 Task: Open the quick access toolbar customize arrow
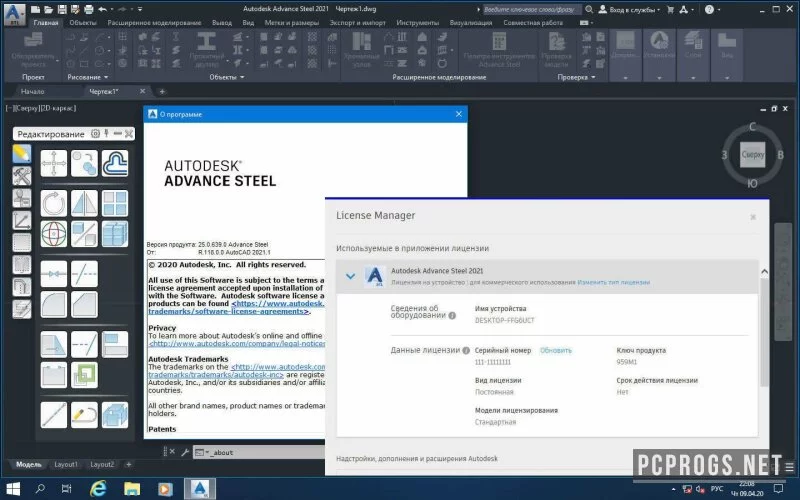pos(140,9)
